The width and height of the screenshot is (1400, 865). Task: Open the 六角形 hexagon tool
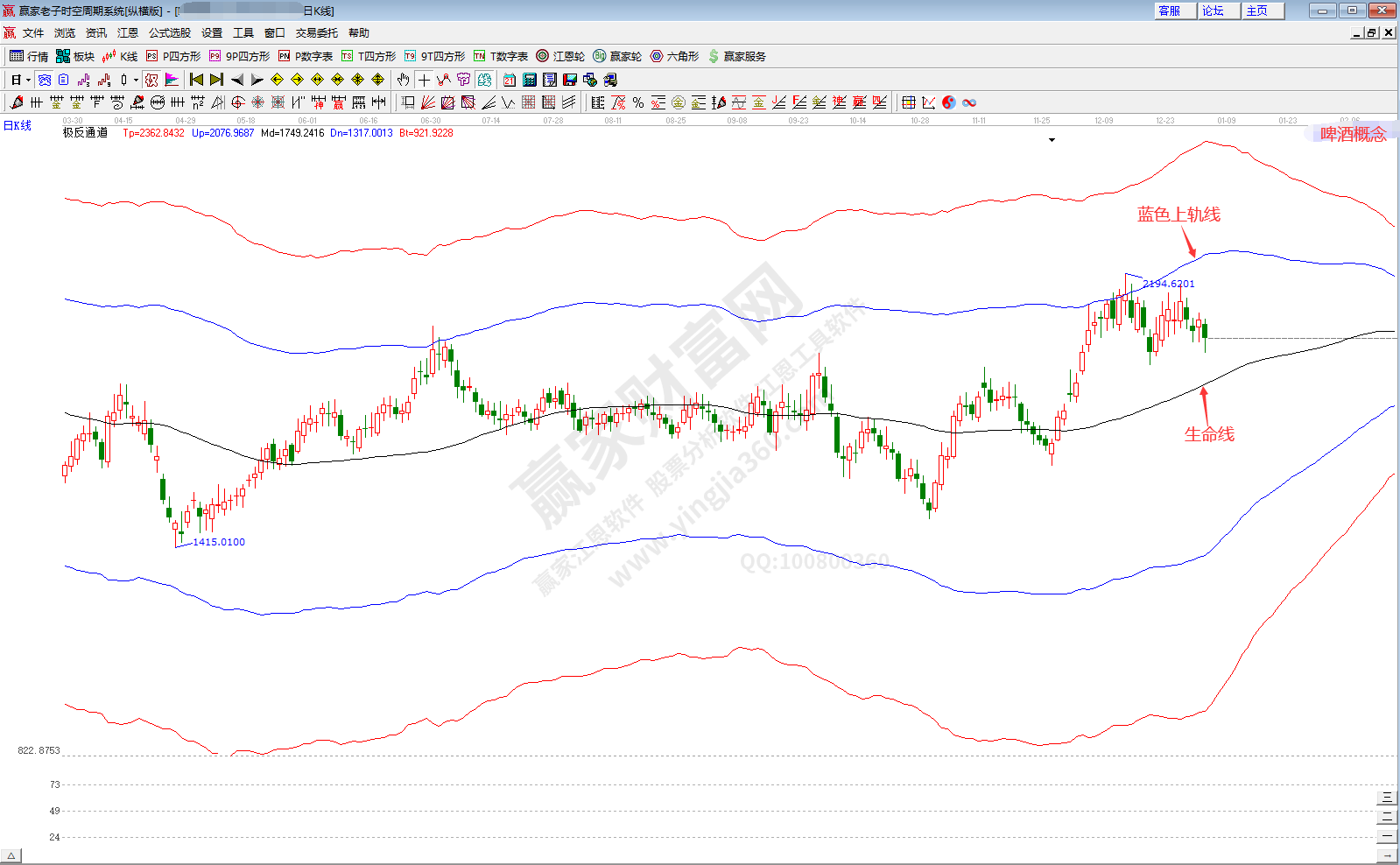674,56
